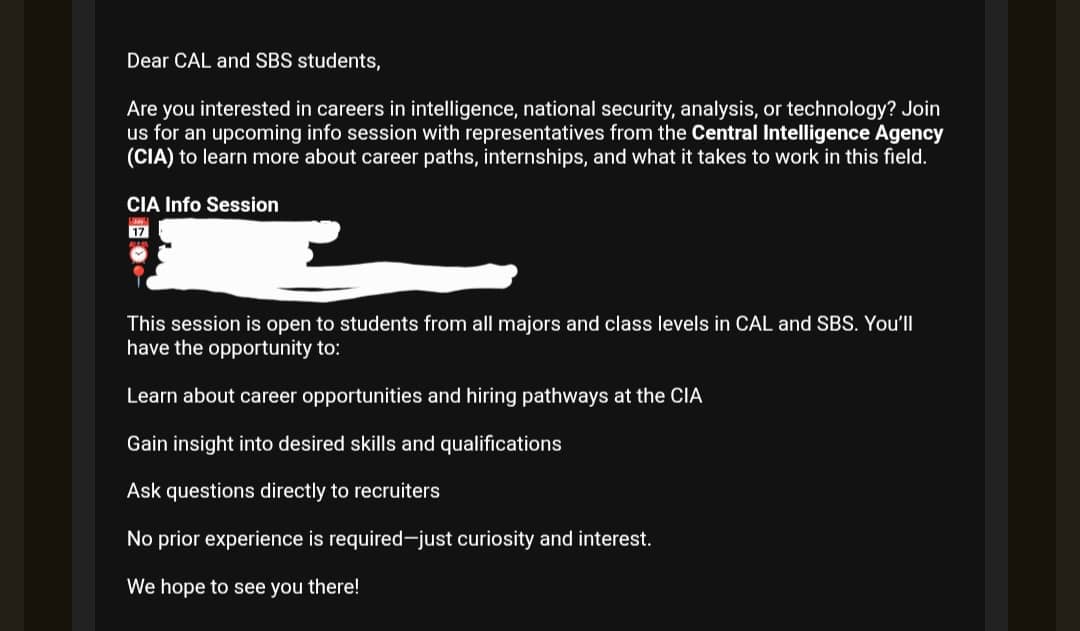This screenshot has width=1080, height=631.
Task: Click the 'We hope to see you there!' closing
Action: pyautogui.click(x=242, y=587)
